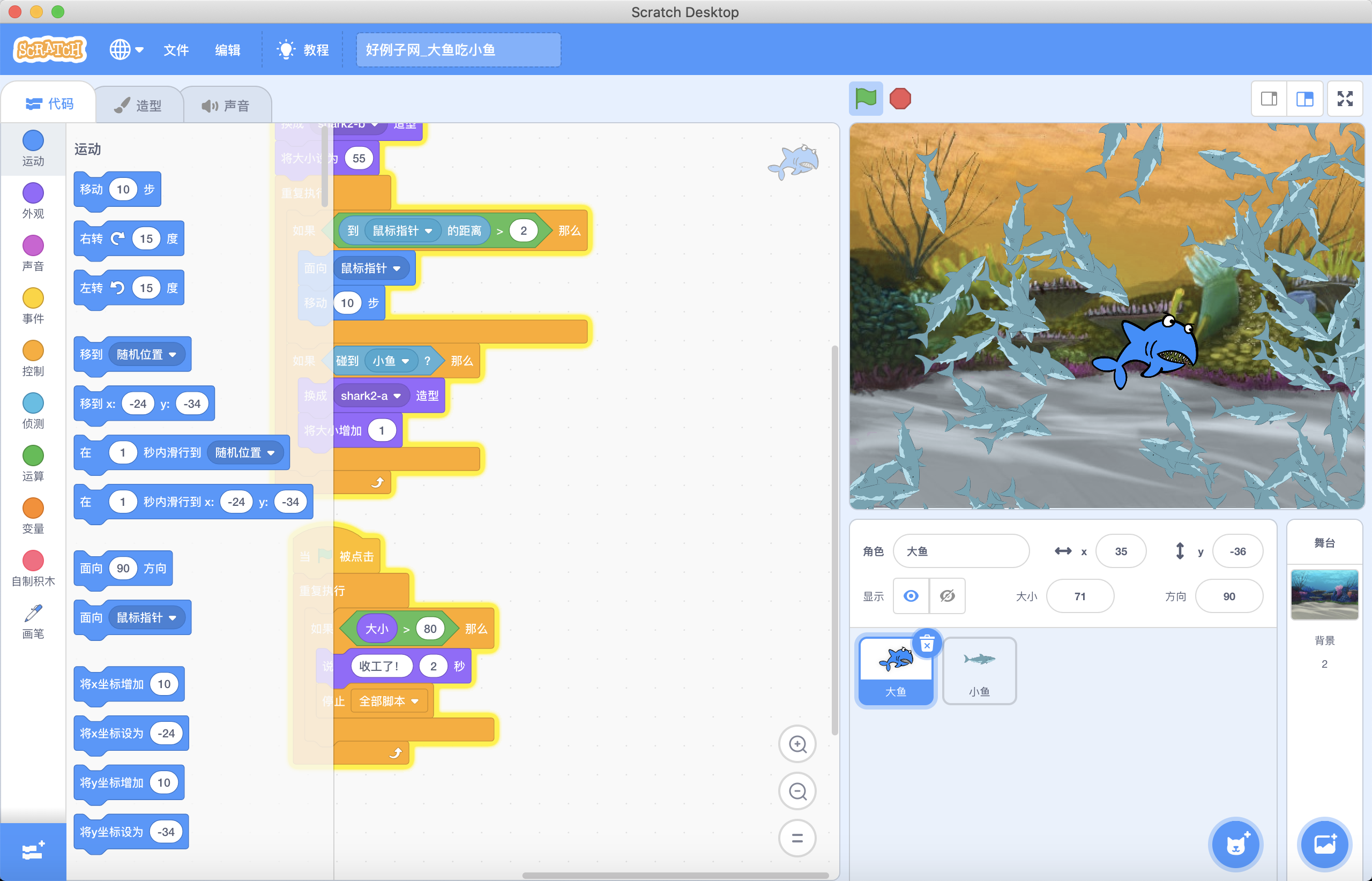Image resolution: width=1372 pixels, height=881 pixels.
Task: Enter full screen stage mode
Action: click(x=1345, y=99)
